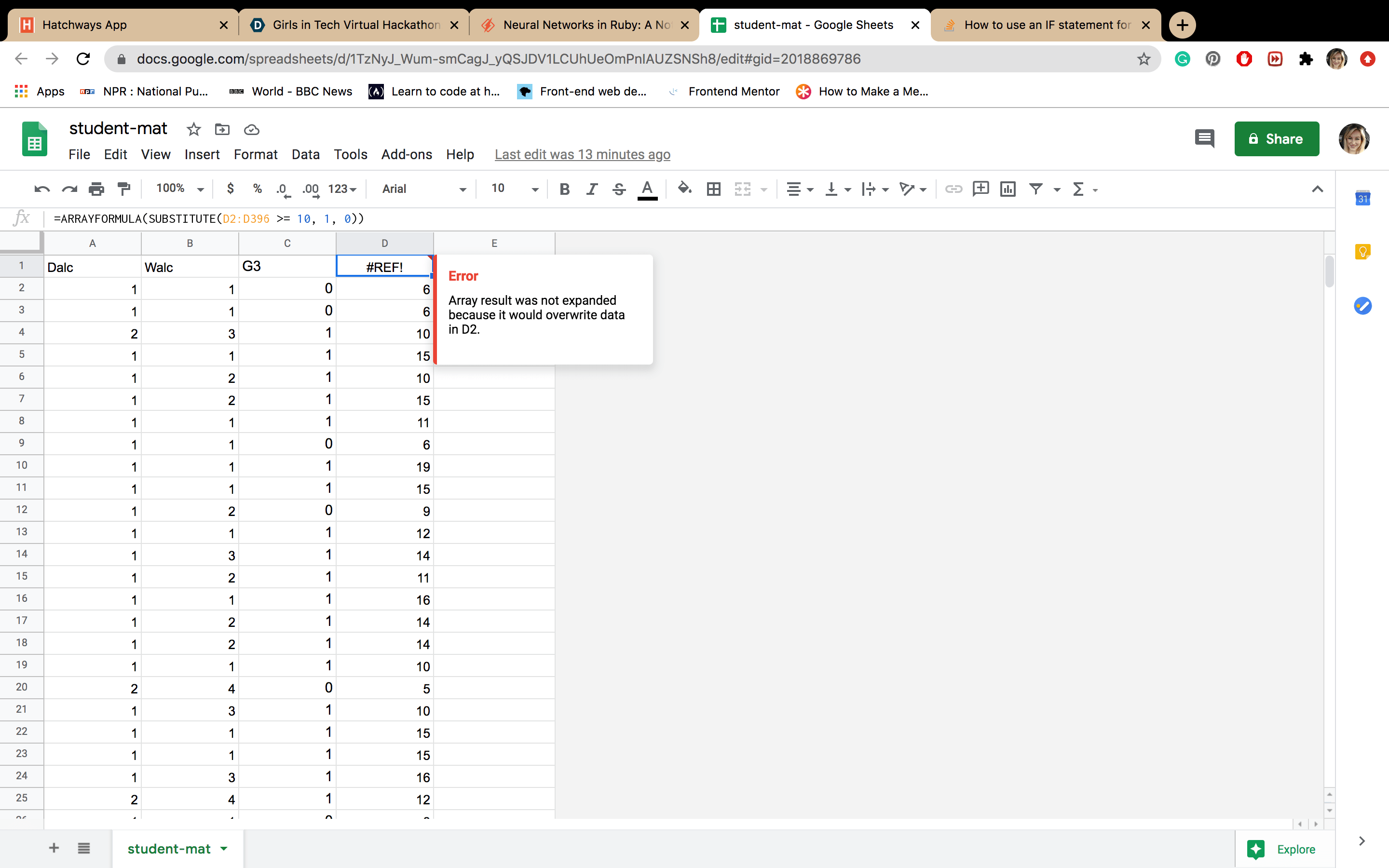Open the Format menu
Viewport: 1389px width, 868px height.
[256, 154]
